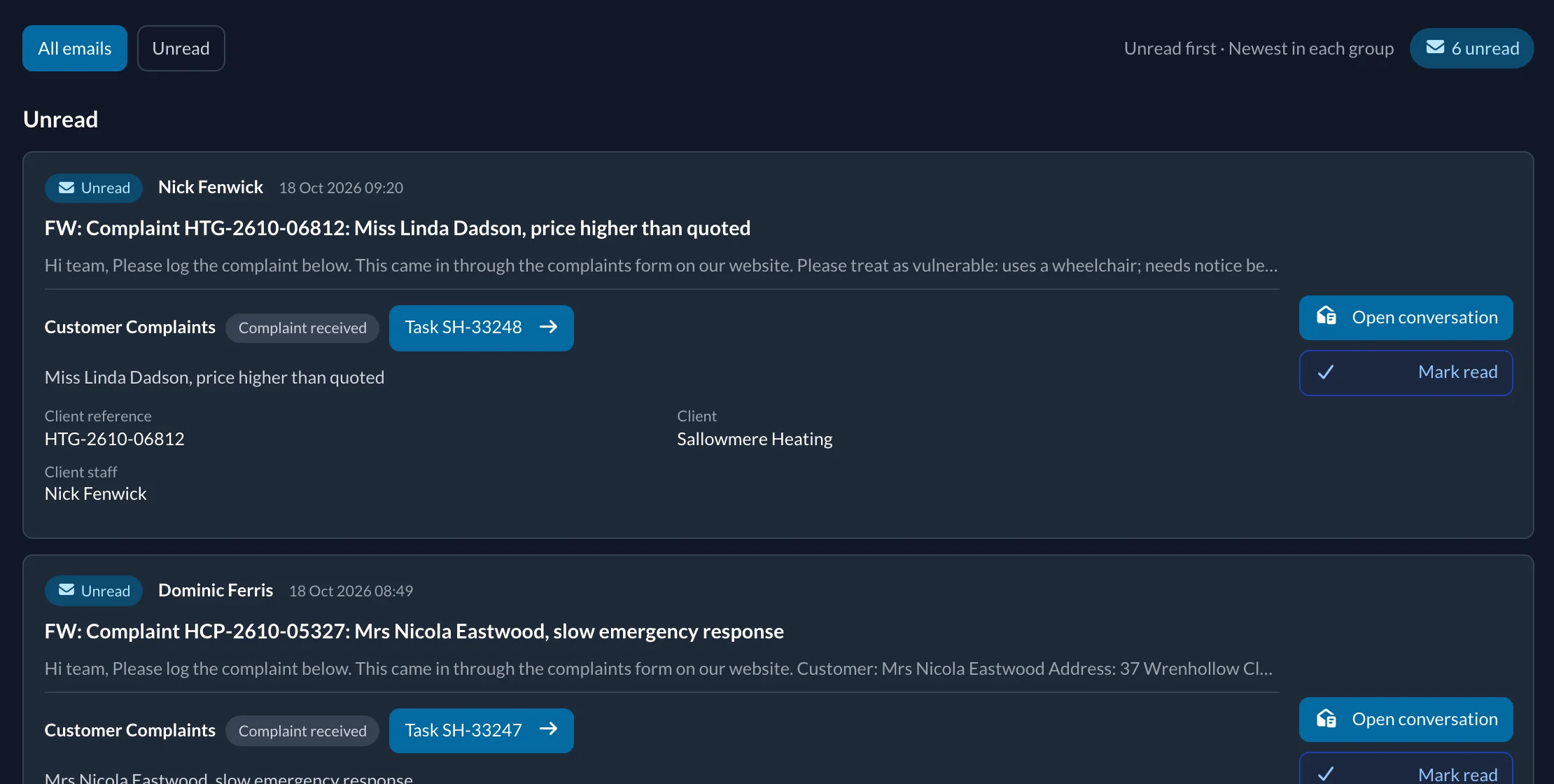The height and width of the screenshot is (784, 1554).
Task: Click the checkmark icon in Nick Fenwick's Mark read
Action: 1325,372
